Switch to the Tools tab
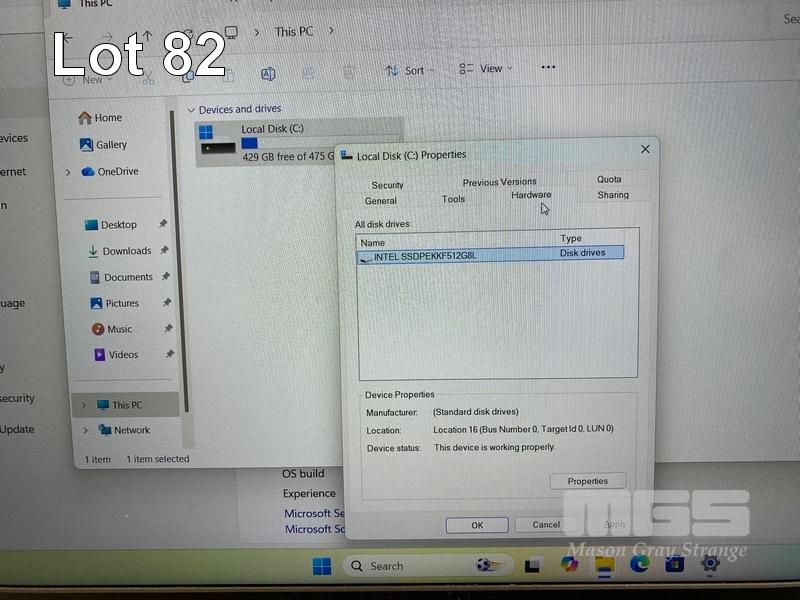800x600 pixels. (453, 199)
